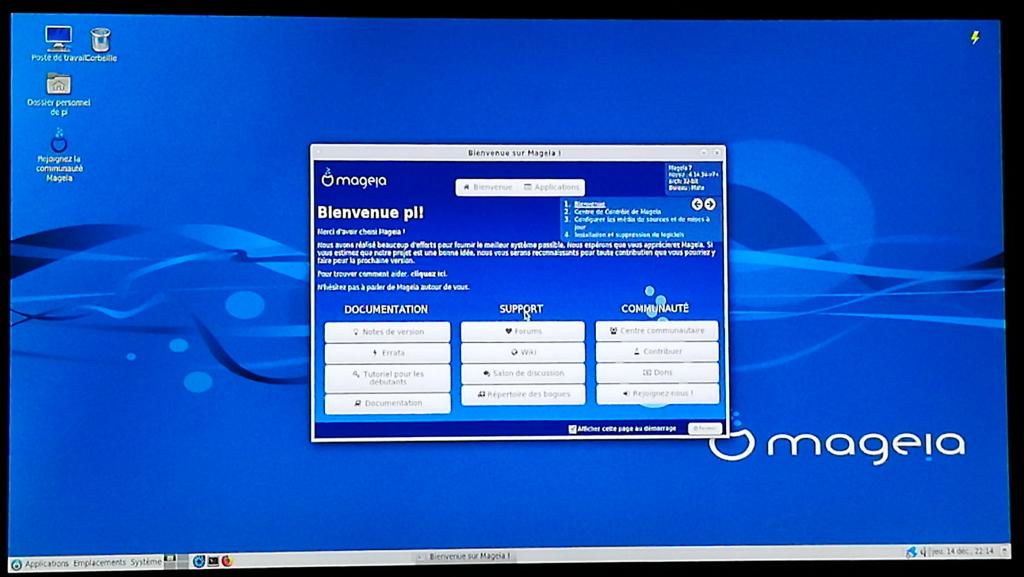Click the Dons button
Image resolution: width=1024 pixels, height=577 pixels.
(657, 372)
